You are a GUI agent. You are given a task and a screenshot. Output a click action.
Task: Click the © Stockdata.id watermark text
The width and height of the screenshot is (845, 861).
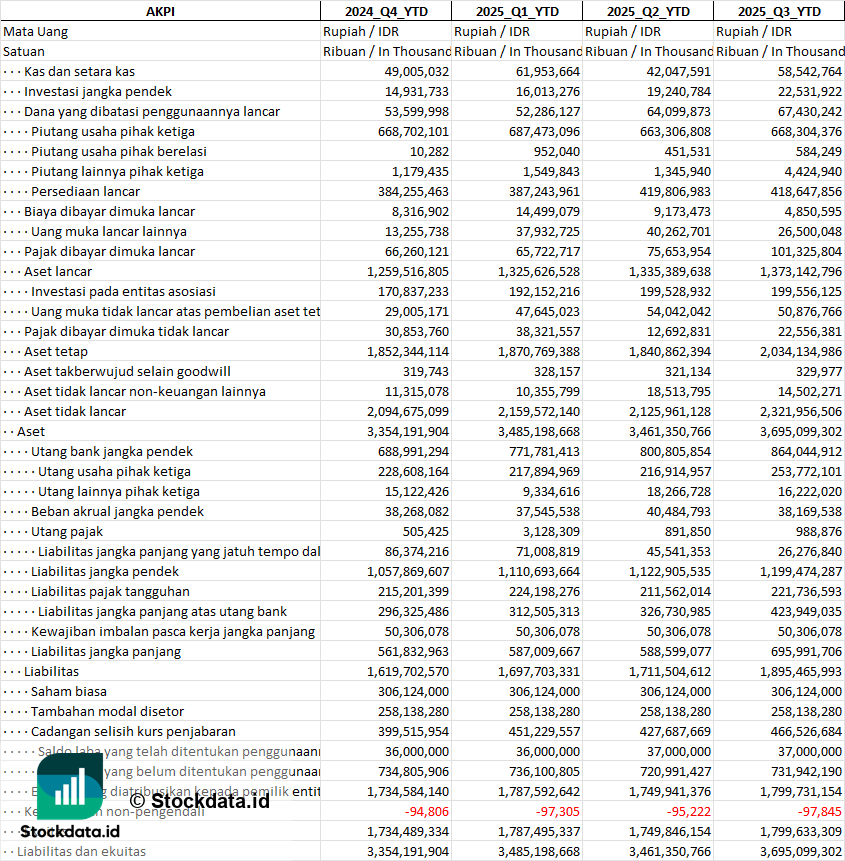200,801
